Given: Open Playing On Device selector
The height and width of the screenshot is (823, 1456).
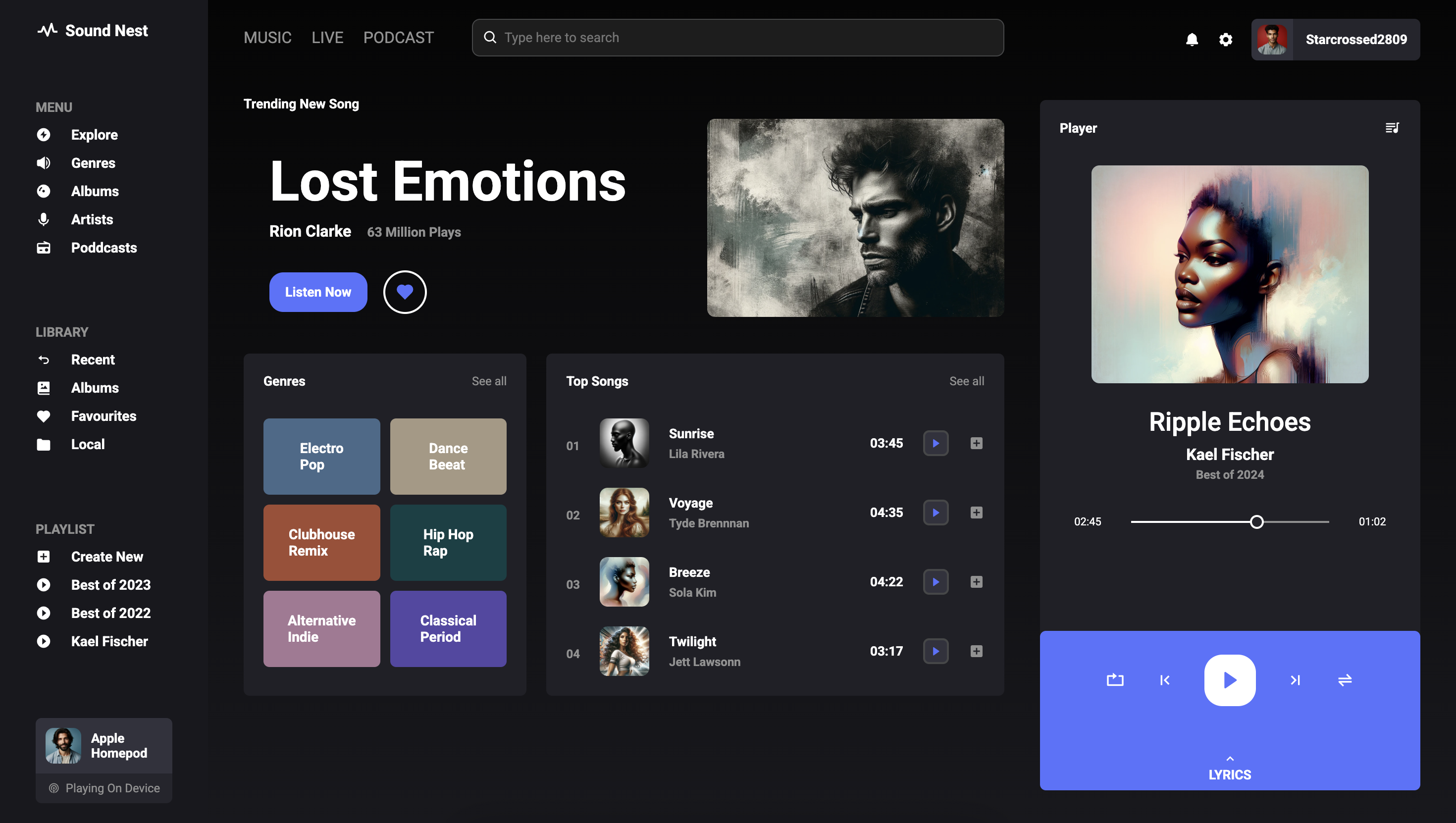Looking at the screenshot, I should (x=104, y=788).
